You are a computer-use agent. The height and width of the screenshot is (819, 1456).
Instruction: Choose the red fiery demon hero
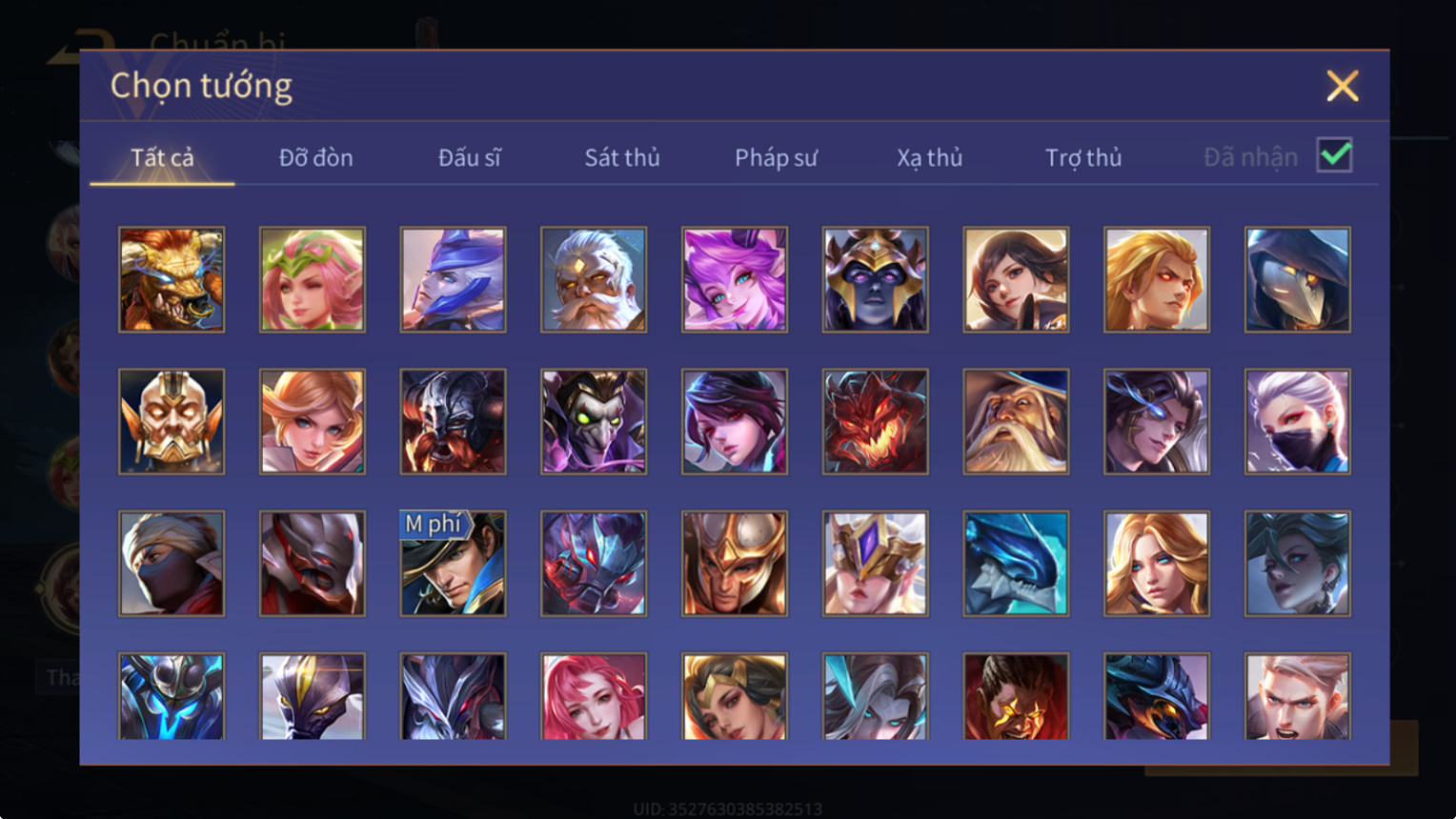point(876,421)
